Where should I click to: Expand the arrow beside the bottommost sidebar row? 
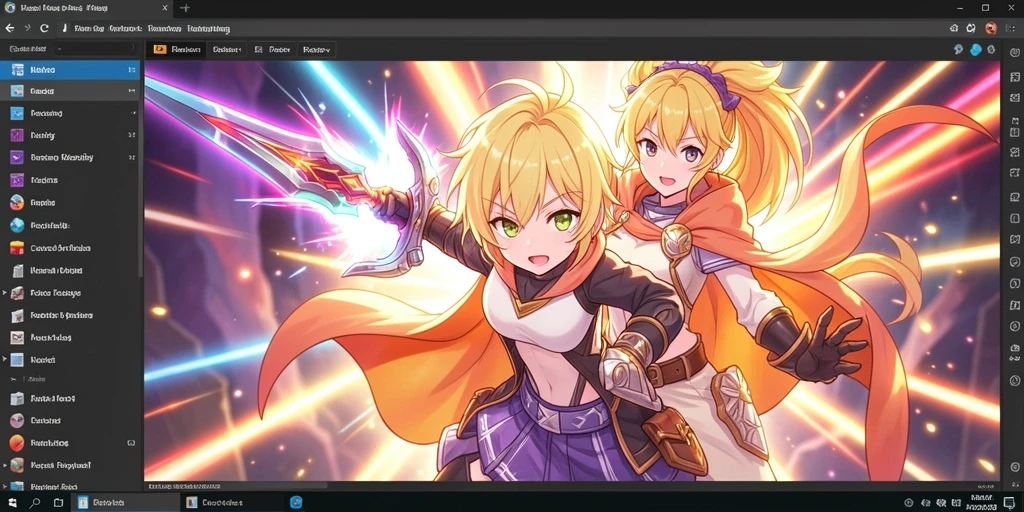[5, 487]
